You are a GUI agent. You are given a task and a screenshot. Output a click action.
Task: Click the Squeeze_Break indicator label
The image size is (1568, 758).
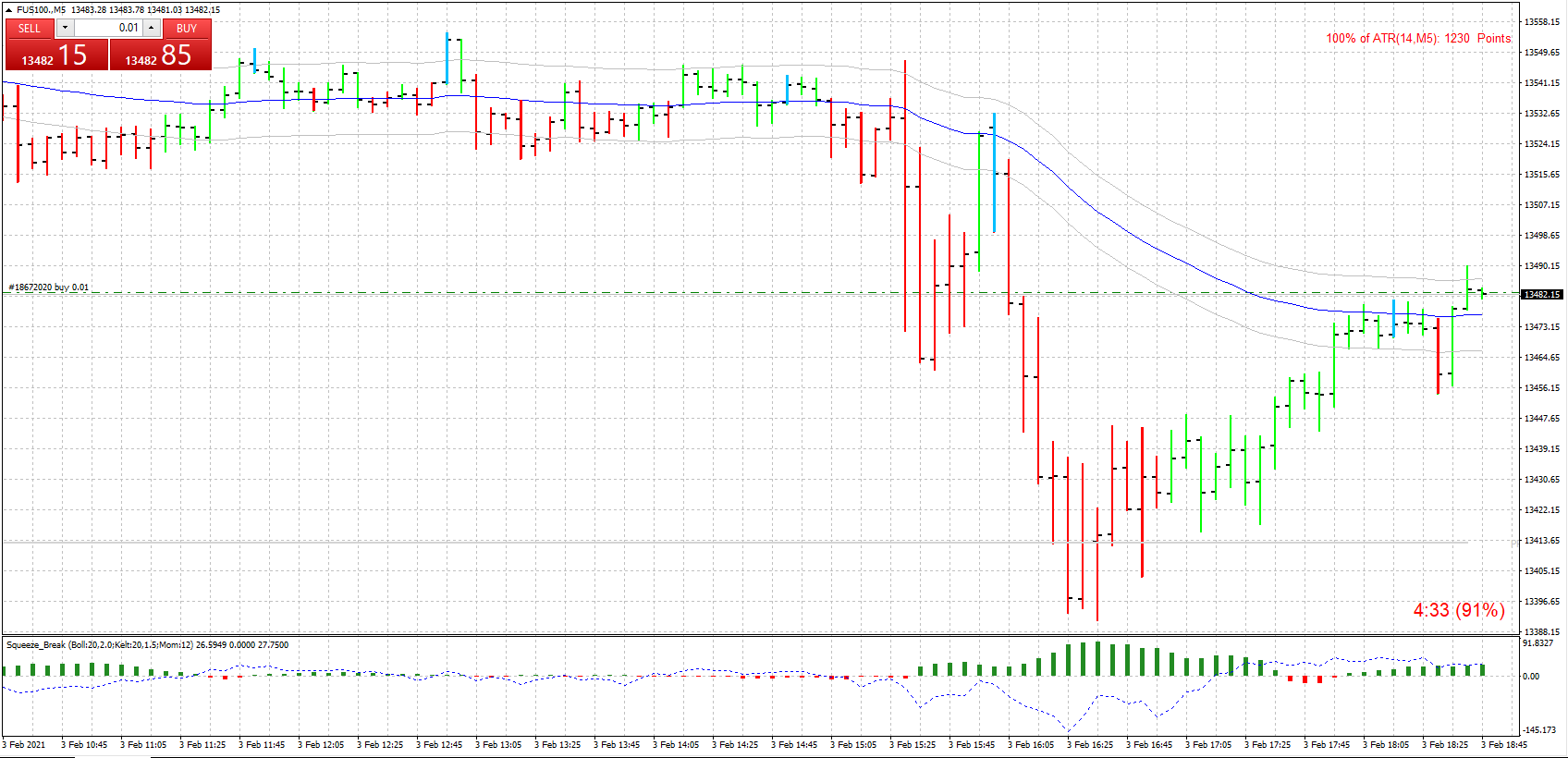coord(147,645)
